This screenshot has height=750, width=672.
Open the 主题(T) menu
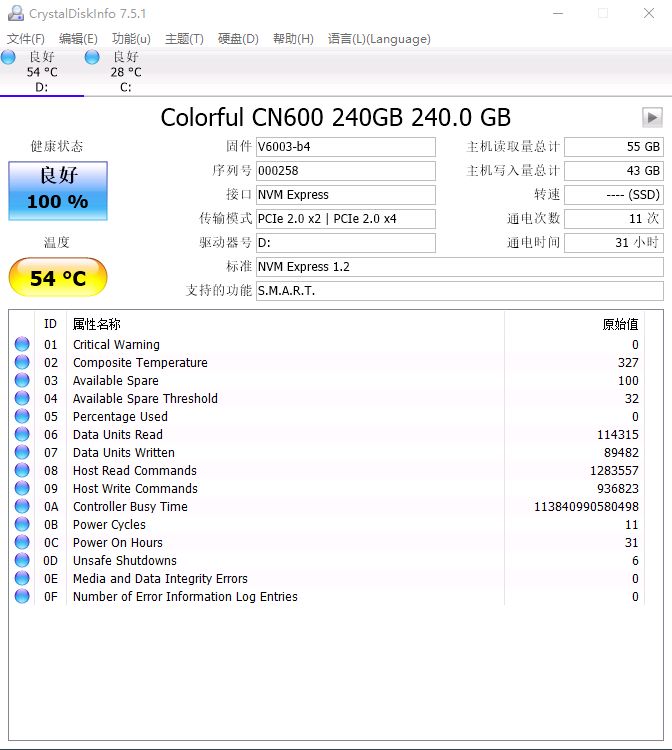(184, 39)
